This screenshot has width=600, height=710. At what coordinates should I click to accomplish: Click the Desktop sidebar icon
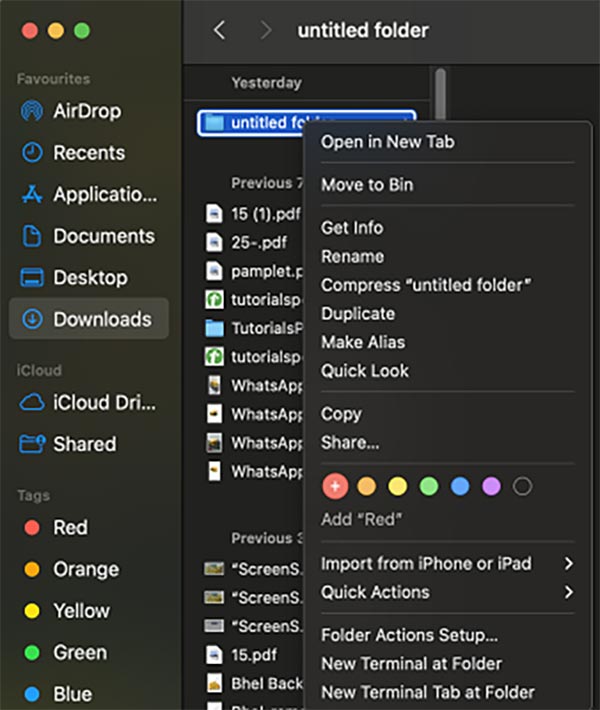(x=32, y=278)
